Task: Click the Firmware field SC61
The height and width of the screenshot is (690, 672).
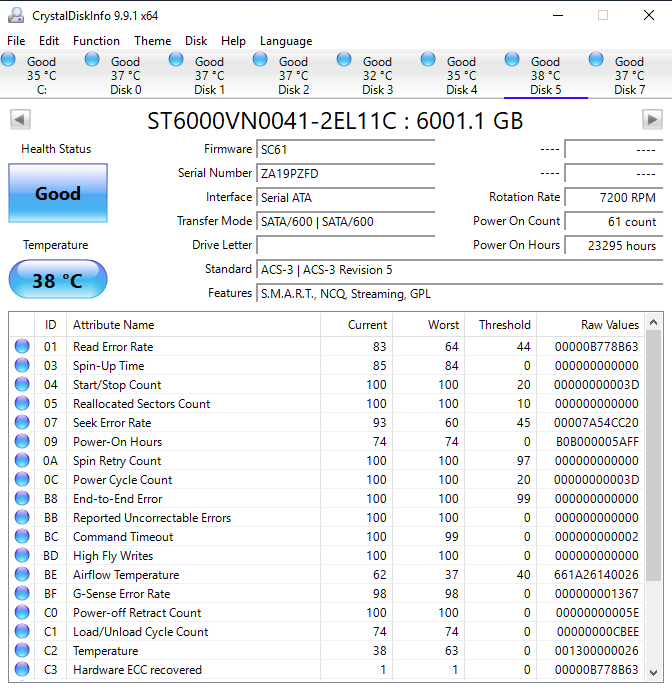Action: pos(346,150)
